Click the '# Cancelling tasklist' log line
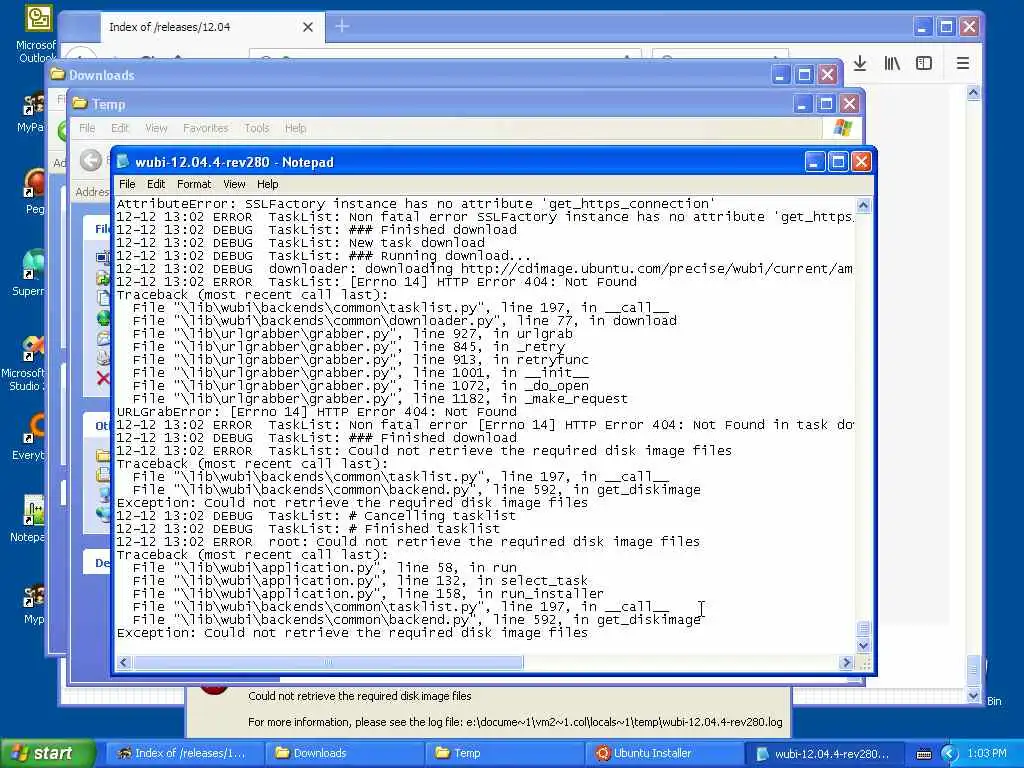The image size is (1024, 768). (x=316, y=515)
